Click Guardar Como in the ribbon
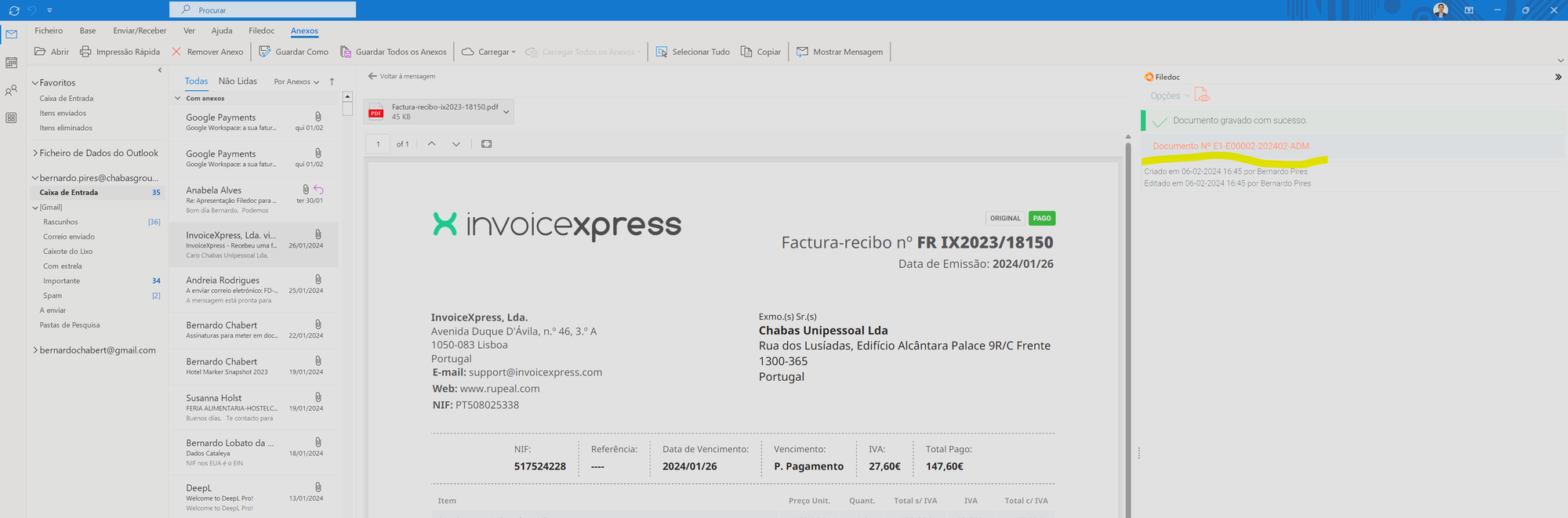Viewport: 1568px width, 518px height. point(294,52)
